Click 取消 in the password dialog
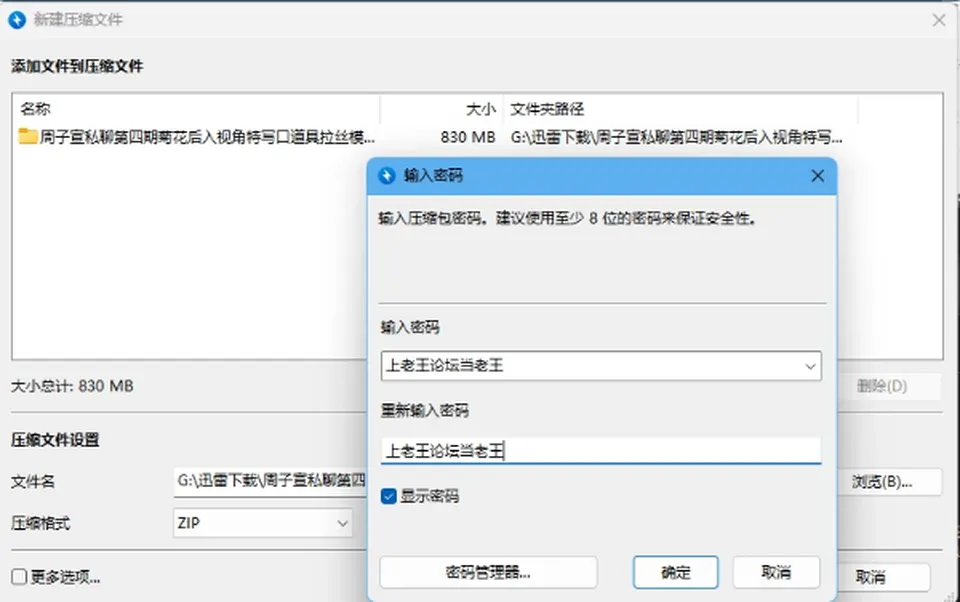The height and width of the screenshot is (602, 960). click(776, 573)
